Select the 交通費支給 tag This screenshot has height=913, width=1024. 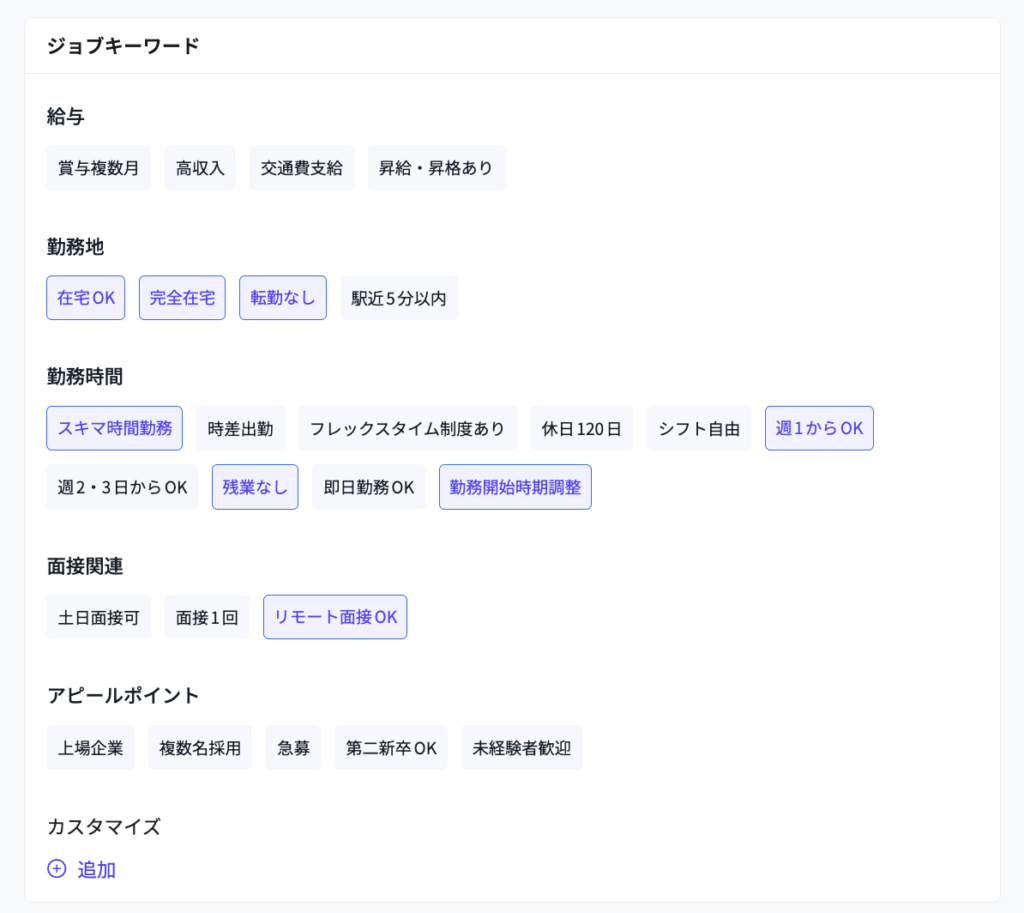pos(302,168)
